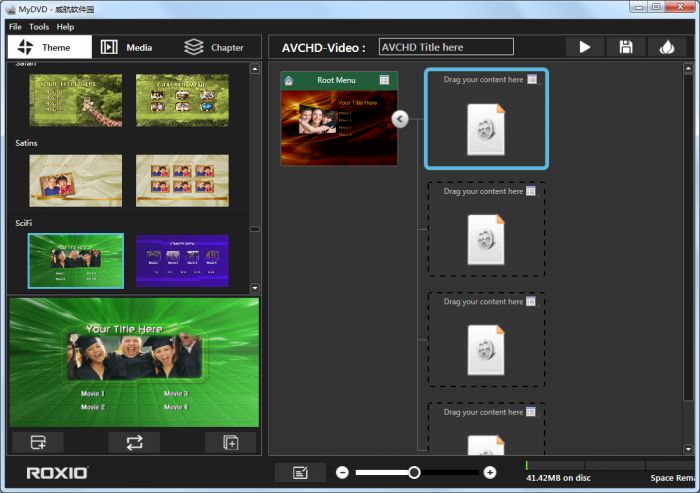The image size is (700, 493).
Task: Click the edit notes icon in bottom bar
Action: 300,472
